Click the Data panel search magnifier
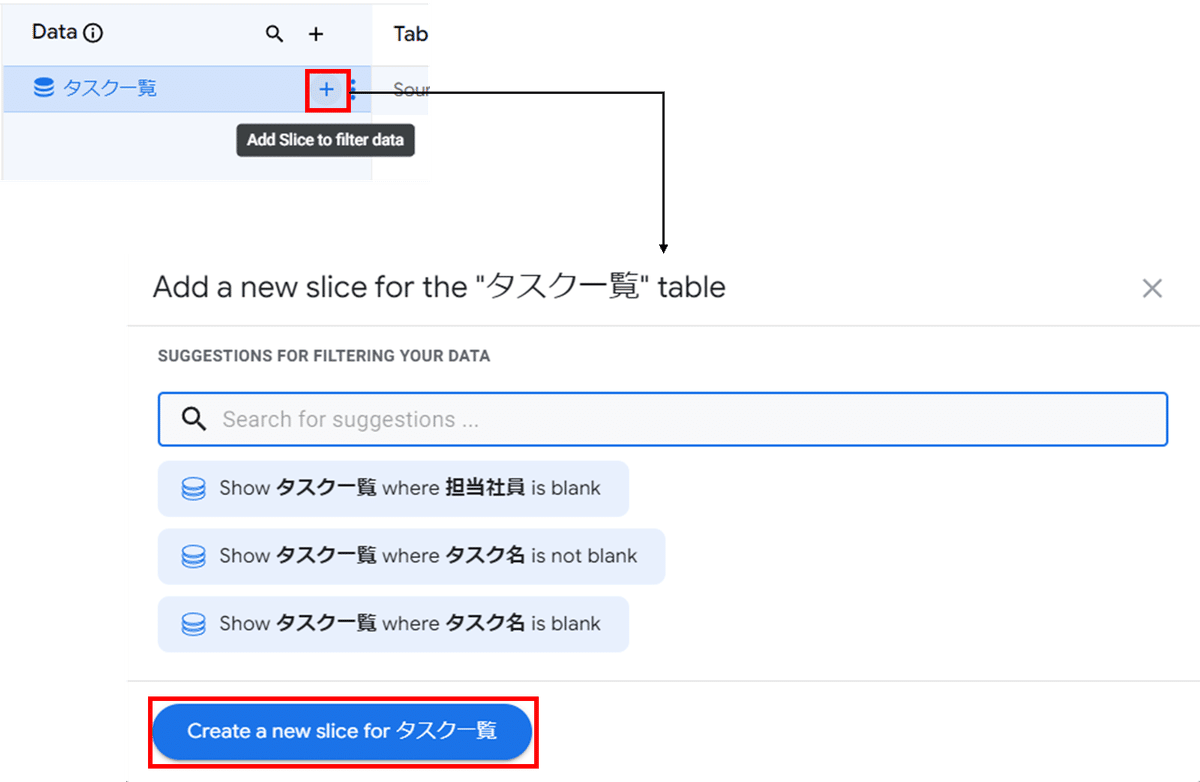This screenshot has height=782, width=1200. click(274, 34)
